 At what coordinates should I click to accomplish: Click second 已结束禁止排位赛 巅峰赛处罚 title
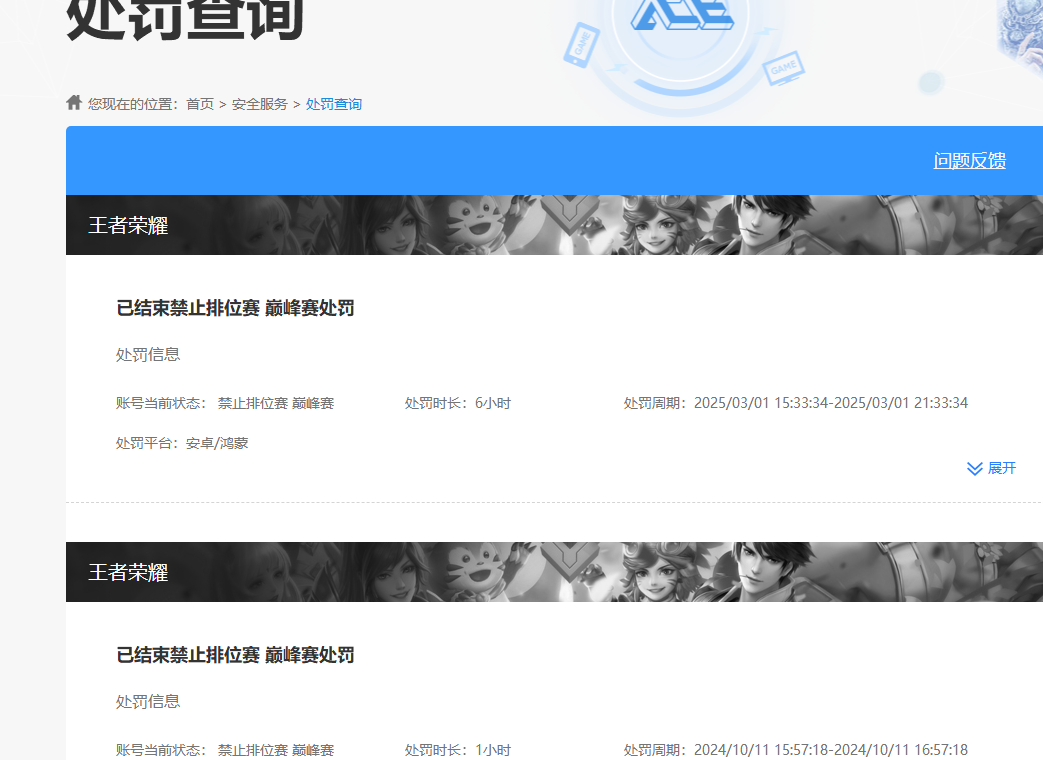[x=235, y=655]
